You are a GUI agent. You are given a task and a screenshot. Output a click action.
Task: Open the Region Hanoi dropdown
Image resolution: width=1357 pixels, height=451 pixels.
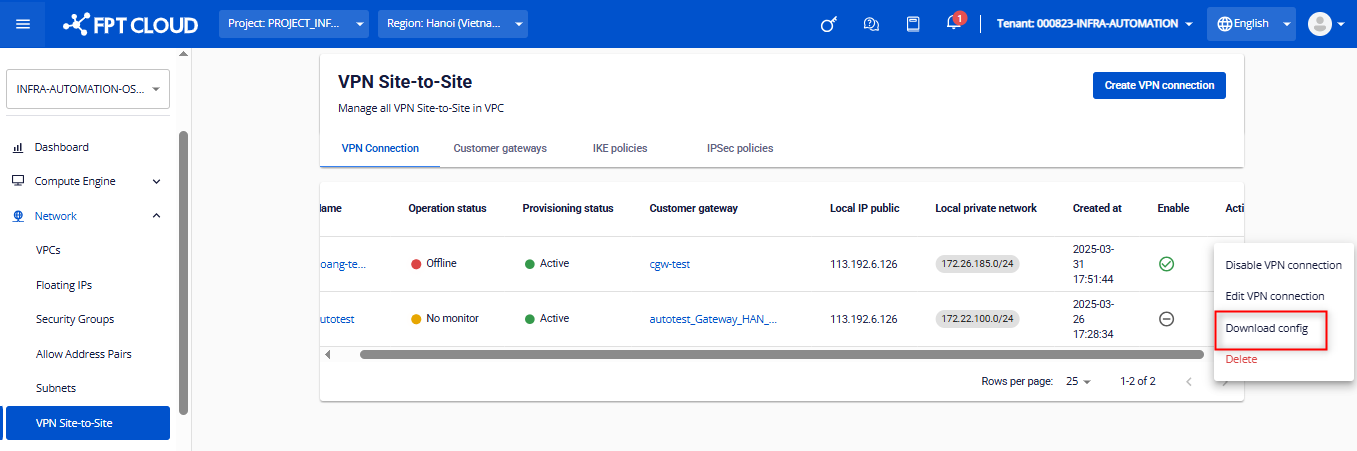pyautogui.click(x=452, y=24)
